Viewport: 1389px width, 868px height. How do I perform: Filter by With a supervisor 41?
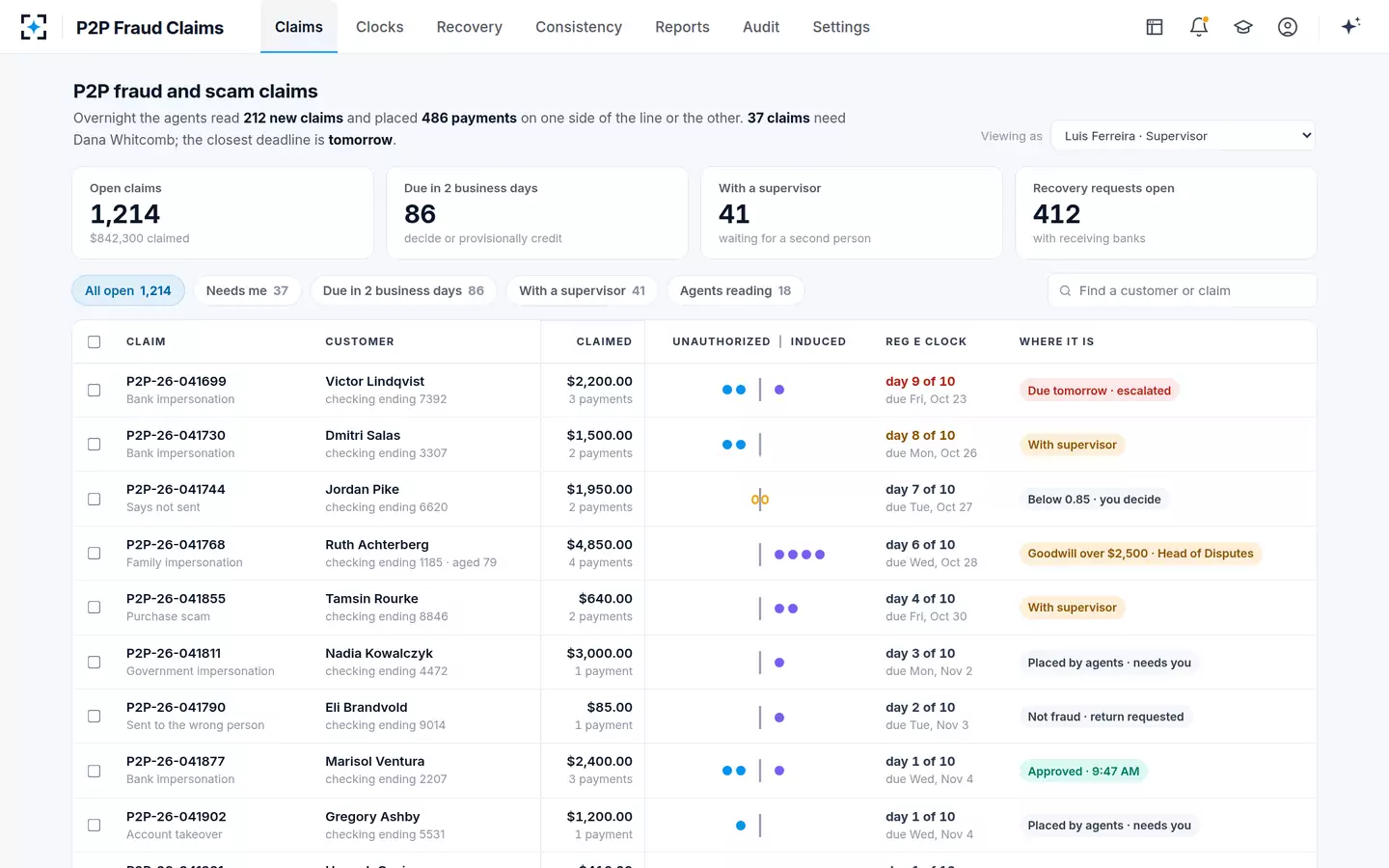[x=582, y=290]
